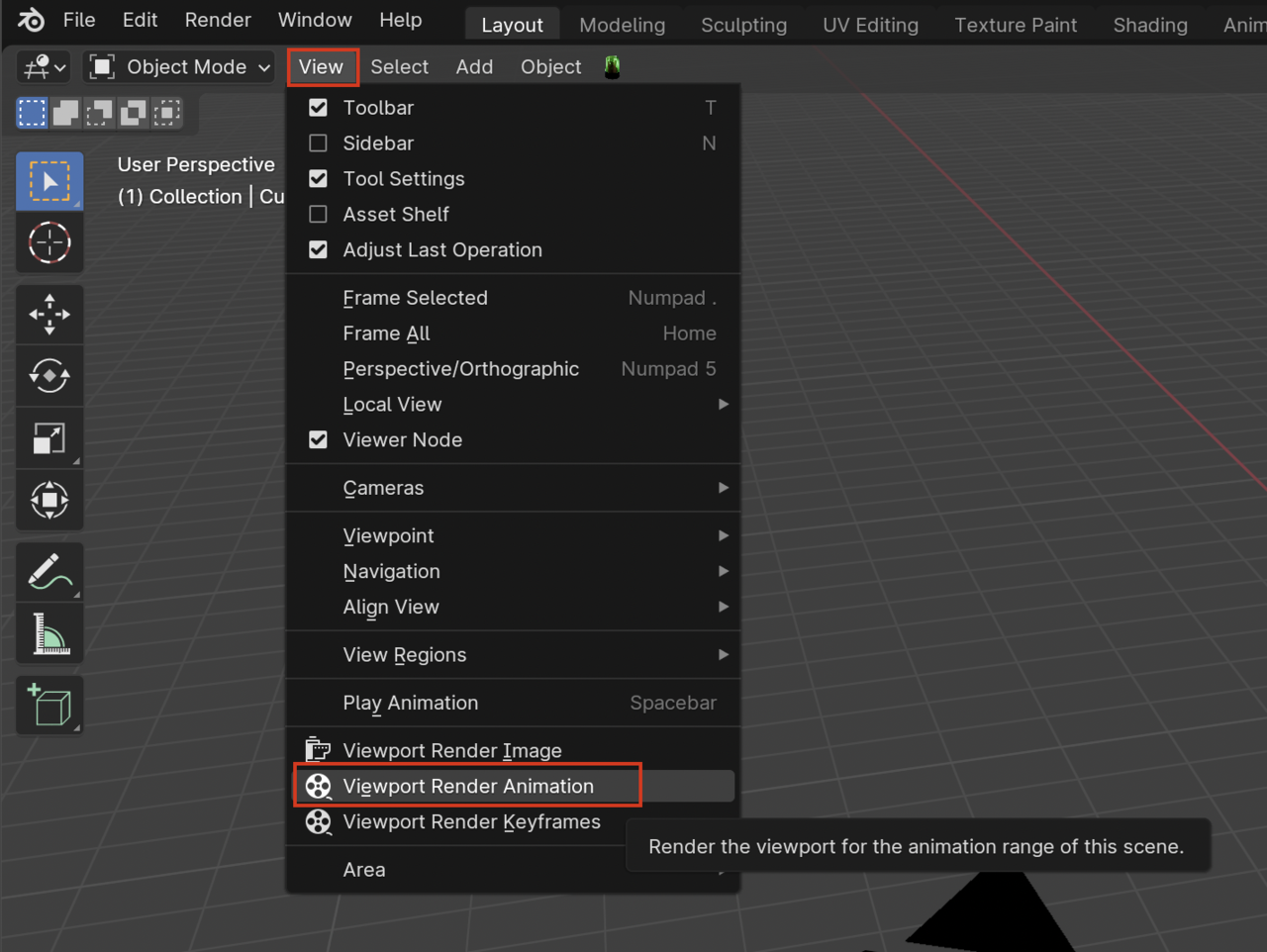
Task: Click the extend selection mode icon
Action: click(65, 113)
